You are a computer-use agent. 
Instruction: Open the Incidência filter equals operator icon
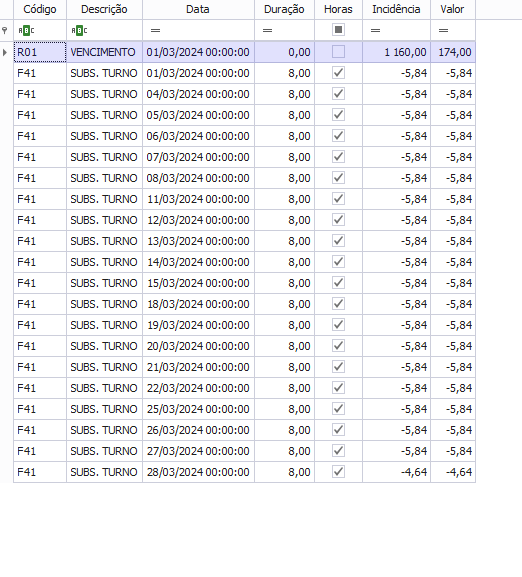click(375, 31)
